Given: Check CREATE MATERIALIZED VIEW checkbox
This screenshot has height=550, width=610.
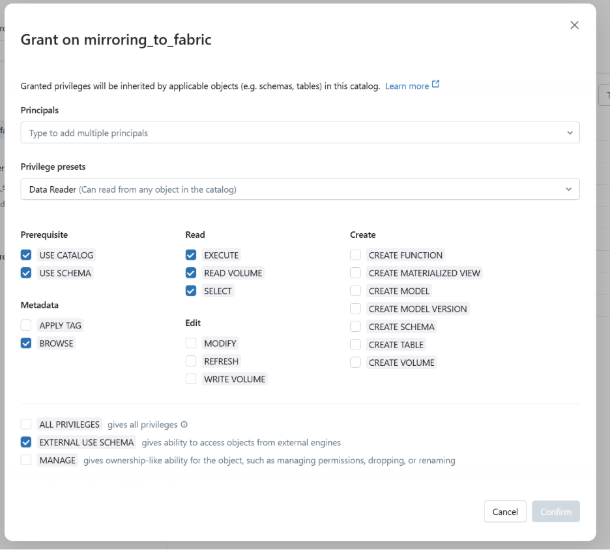Looking at the screenshot, I should point(356,273).
